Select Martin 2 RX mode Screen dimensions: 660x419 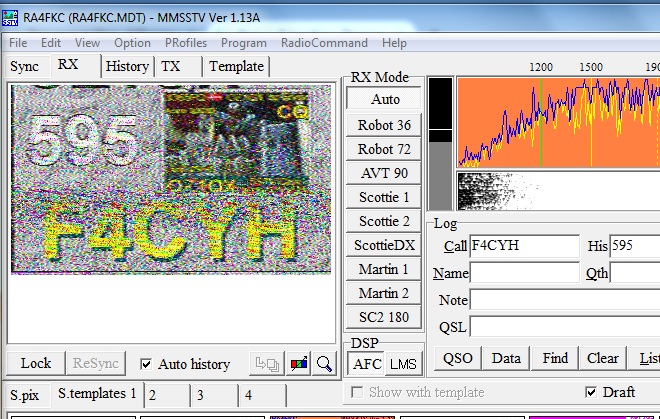coord(385,293)
